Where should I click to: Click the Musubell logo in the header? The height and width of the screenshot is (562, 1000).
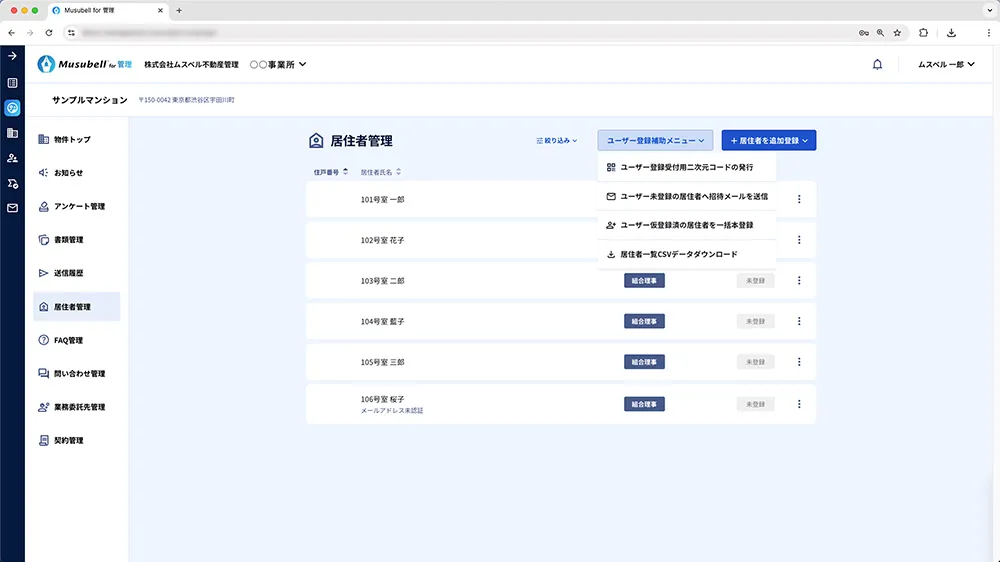coord(84,64)
